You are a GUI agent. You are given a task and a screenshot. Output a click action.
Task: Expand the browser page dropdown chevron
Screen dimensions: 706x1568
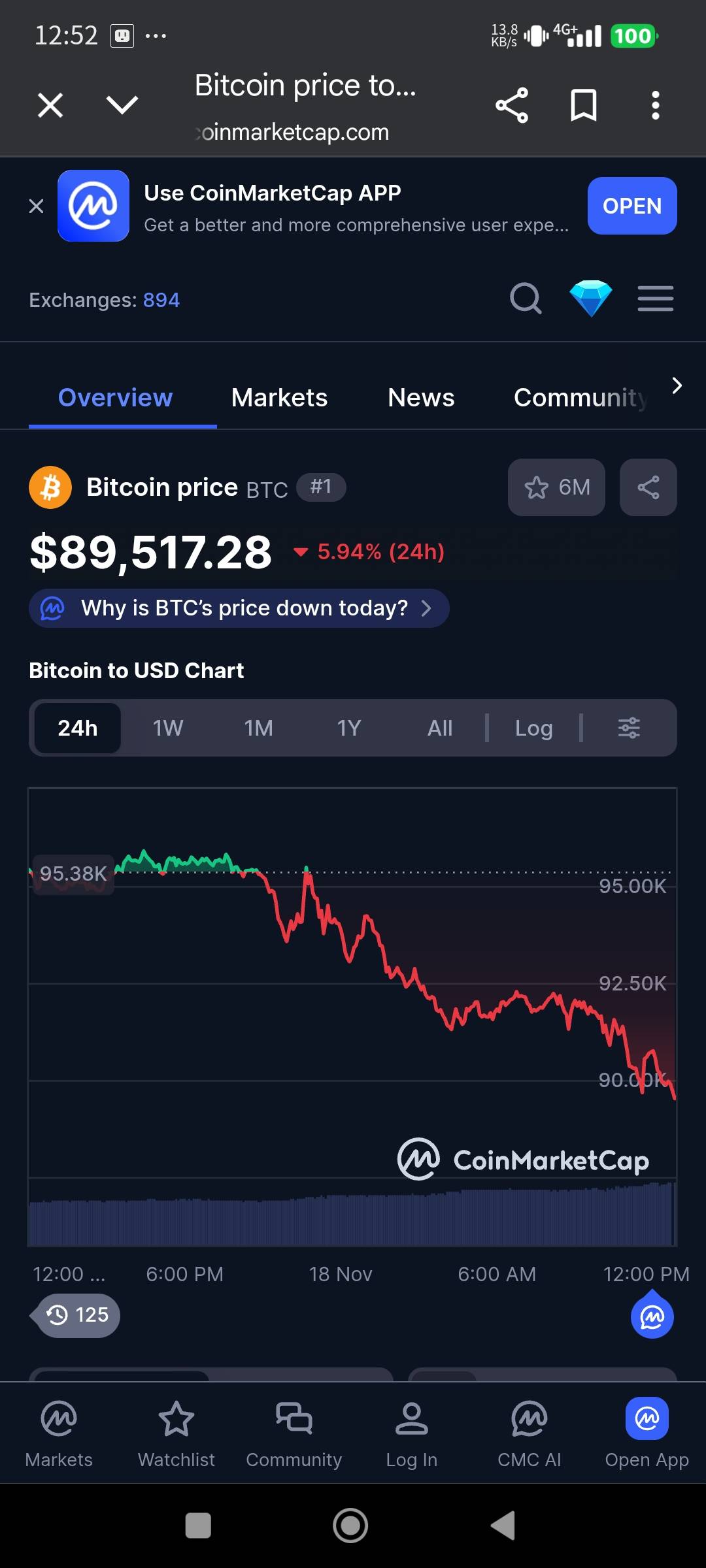coord(122,105)
